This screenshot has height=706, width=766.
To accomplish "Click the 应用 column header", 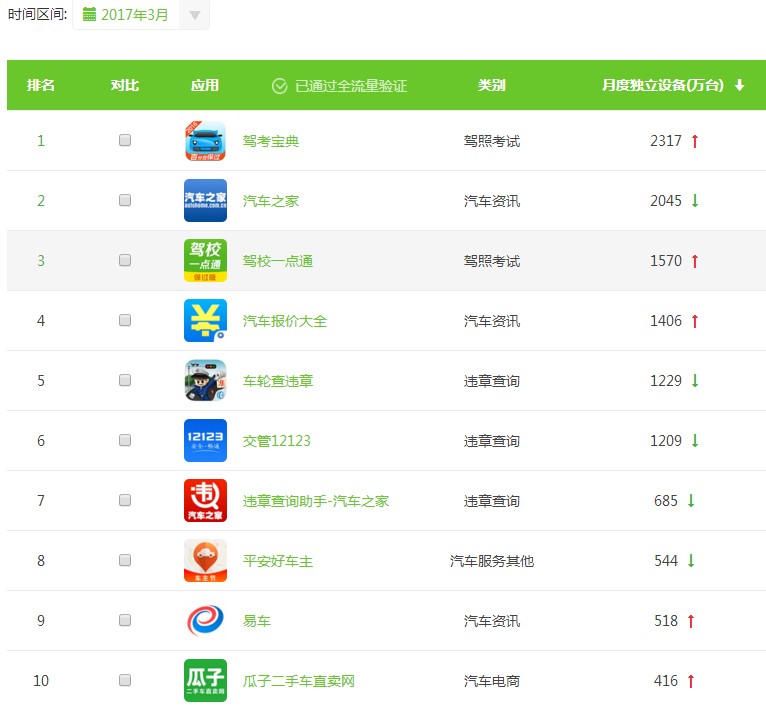I will (x=205, y=85).
